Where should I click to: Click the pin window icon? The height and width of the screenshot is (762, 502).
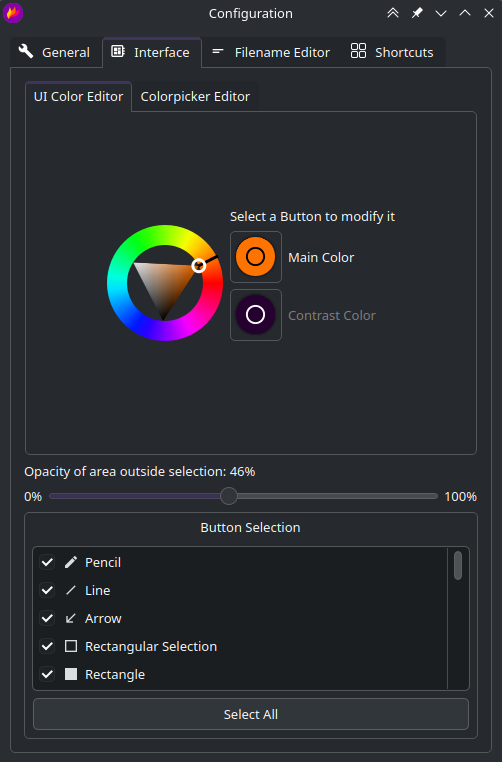tap(417, 13)
